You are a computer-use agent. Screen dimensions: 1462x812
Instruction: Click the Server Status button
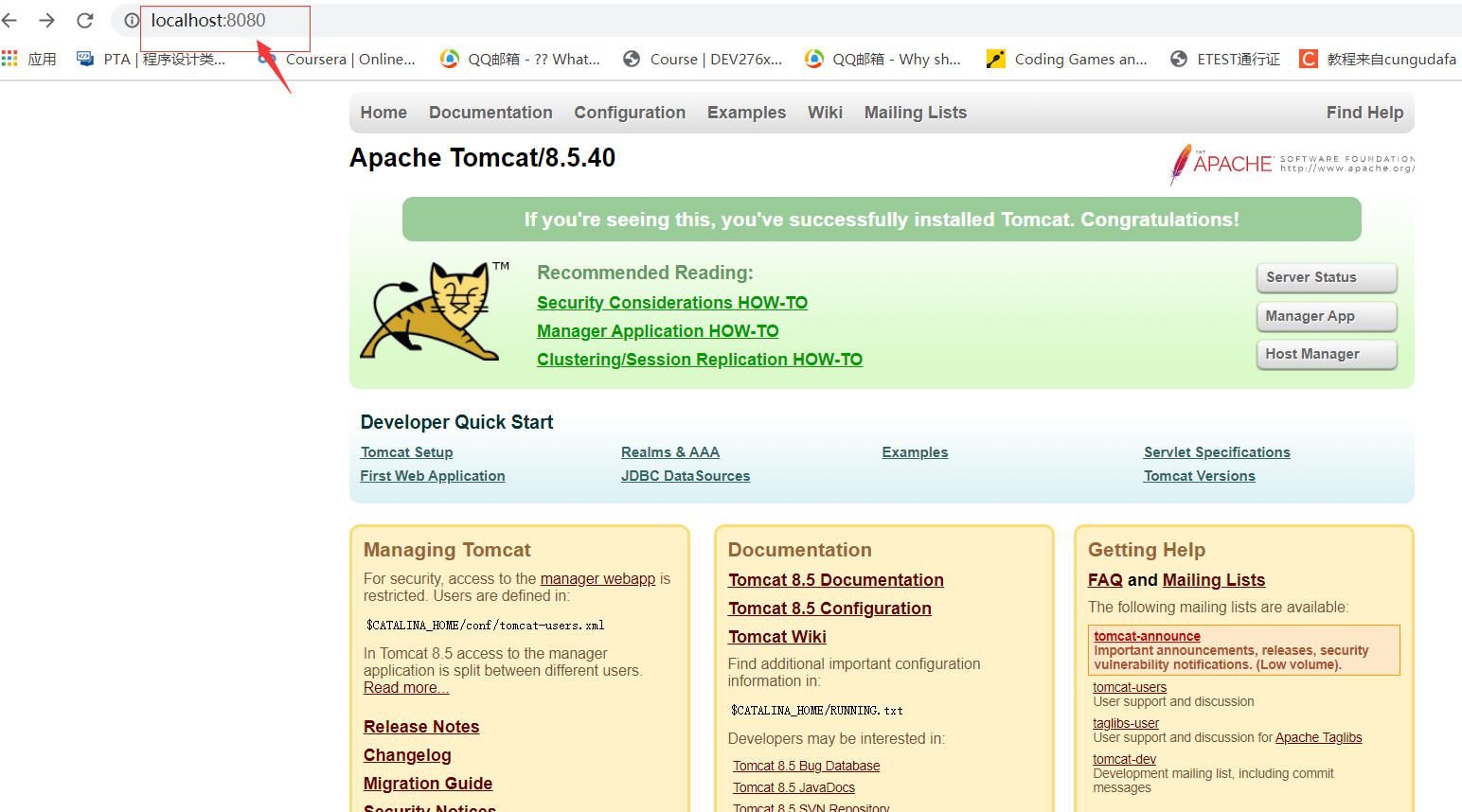1327,277
